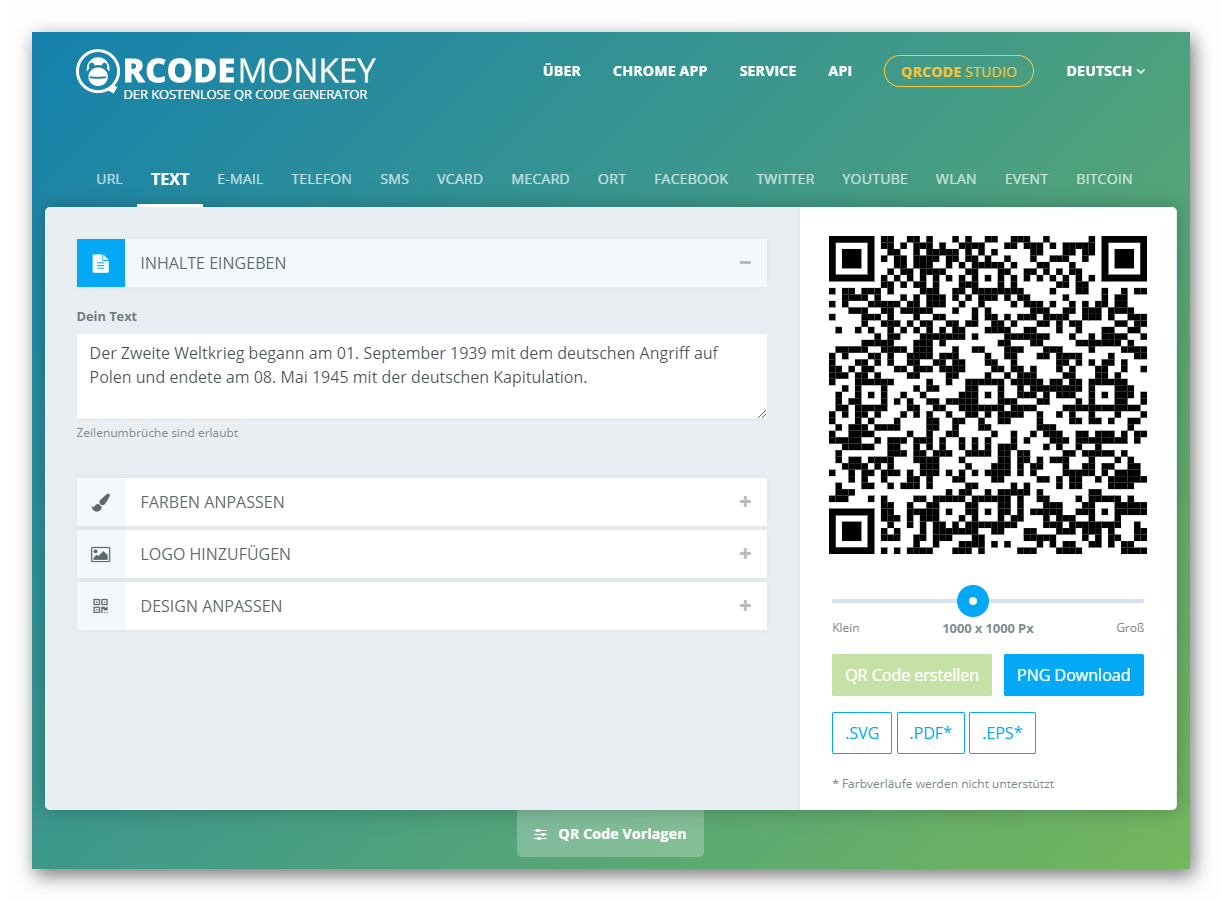Image resolution: width=1222 pixels, height=901 pixels.
Task: Click the 'Zeilenumbrüche sind erlaubt' hint
Action: (x=157, y=433)
